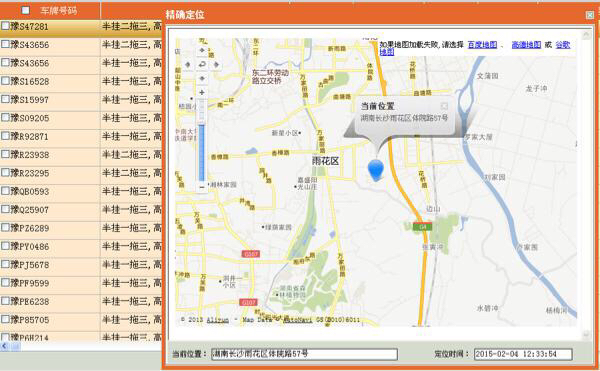
Task: Pan the map right with the right arrow
Action: click(216, 65)
